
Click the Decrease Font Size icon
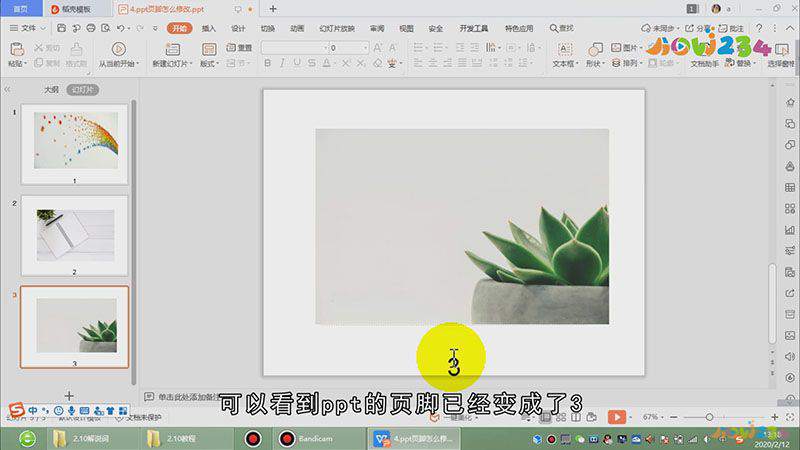pos(393,48)
